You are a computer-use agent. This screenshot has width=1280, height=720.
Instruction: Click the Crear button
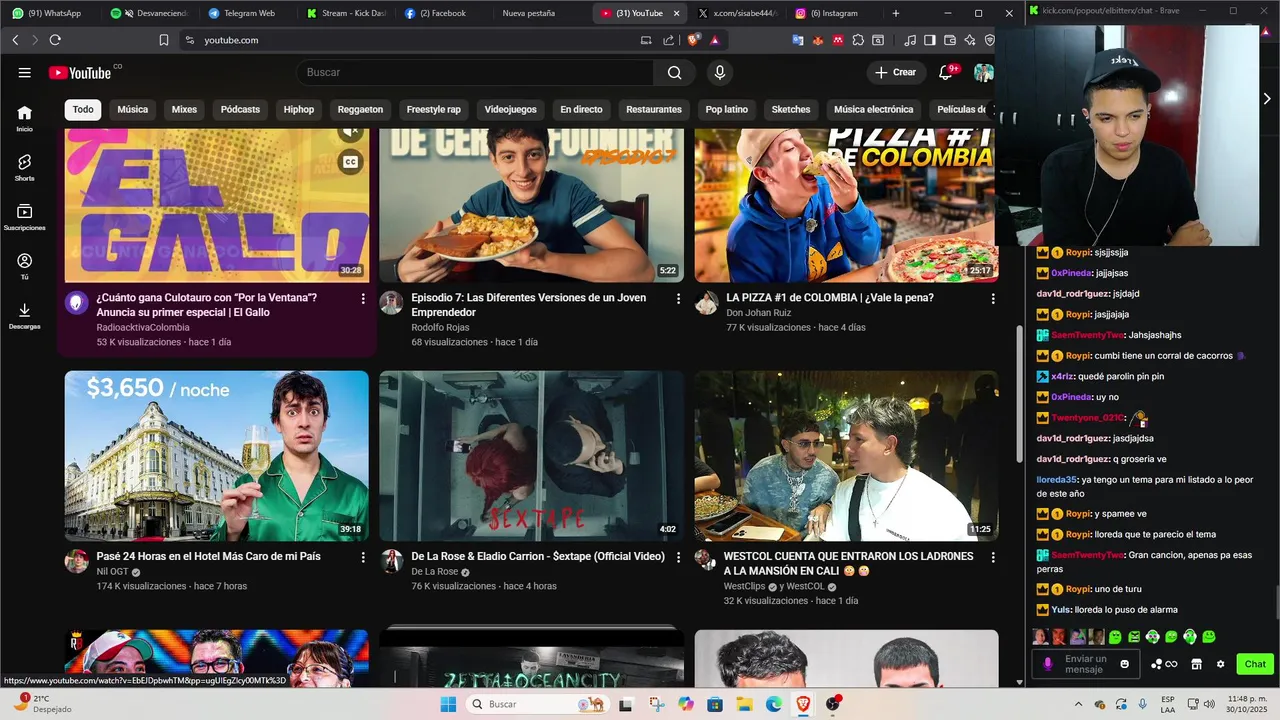click(895, 73)
